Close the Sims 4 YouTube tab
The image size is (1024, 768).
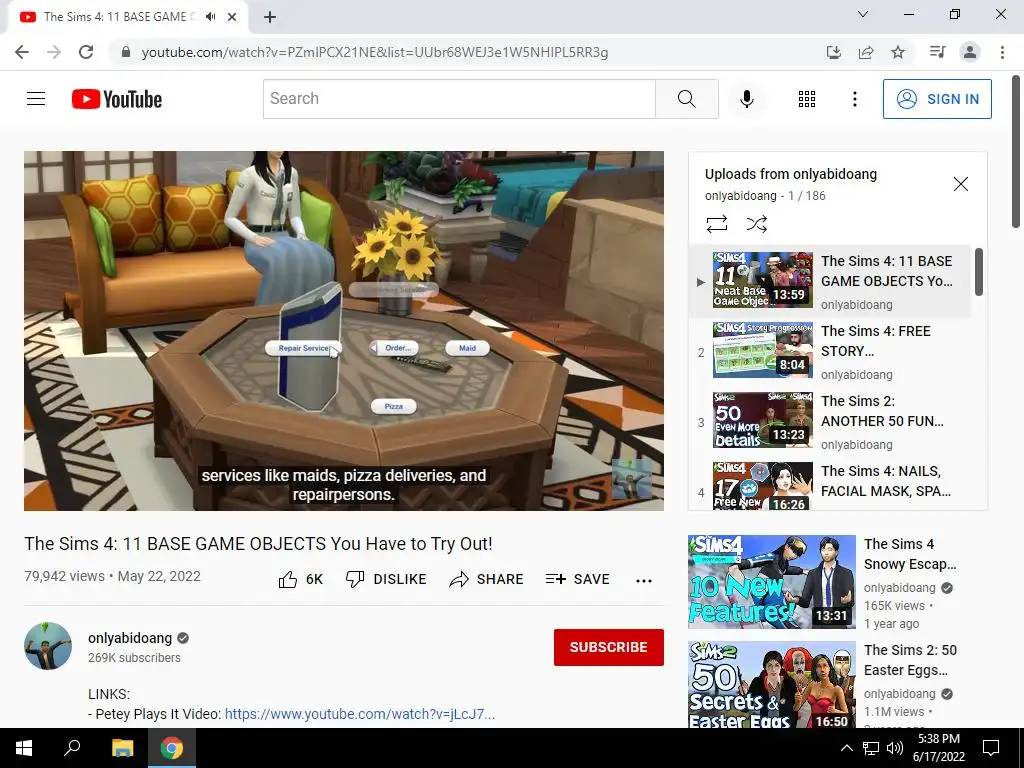(x=232, y=17)
